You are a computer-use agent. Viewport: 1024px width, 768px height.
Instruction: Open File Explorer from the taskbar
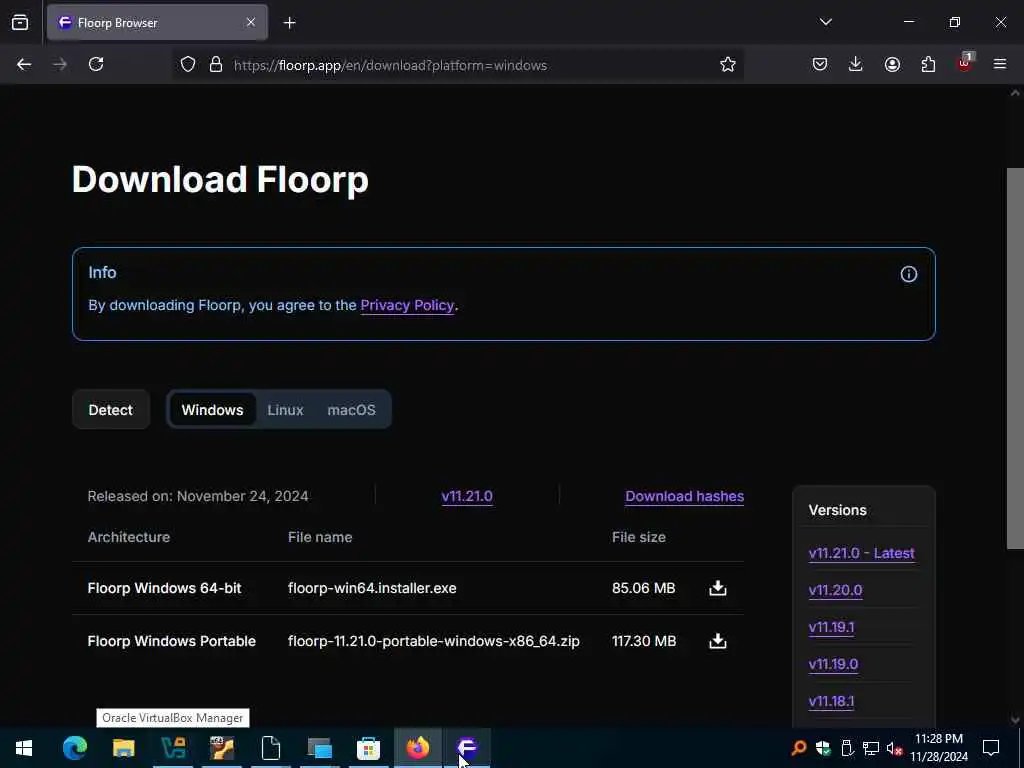click(123, 748)
